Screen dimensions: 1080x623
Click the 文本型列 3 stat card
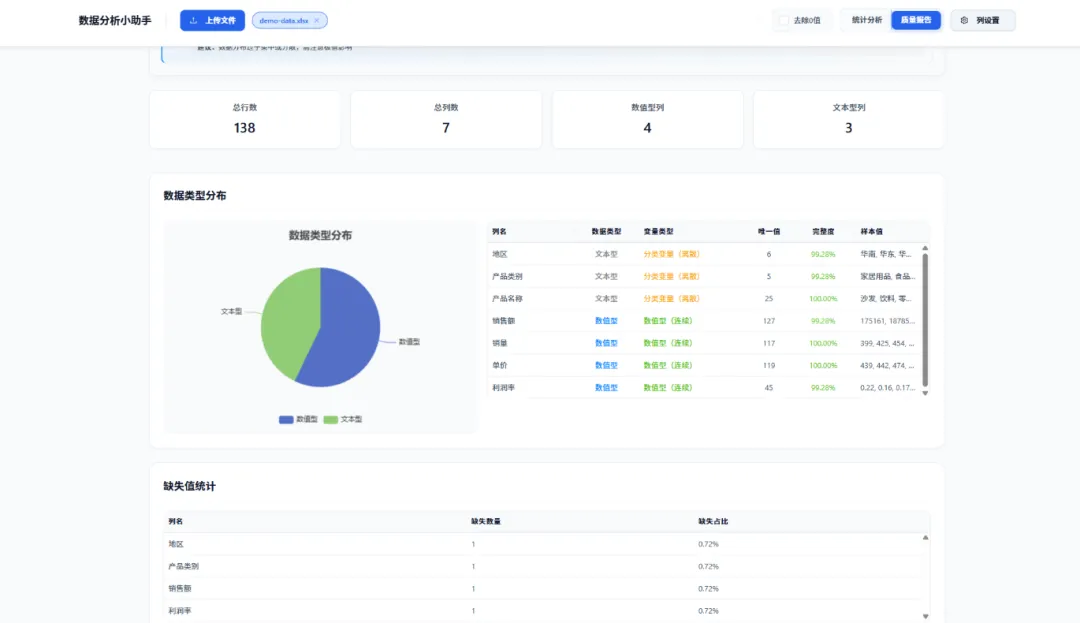849,119
